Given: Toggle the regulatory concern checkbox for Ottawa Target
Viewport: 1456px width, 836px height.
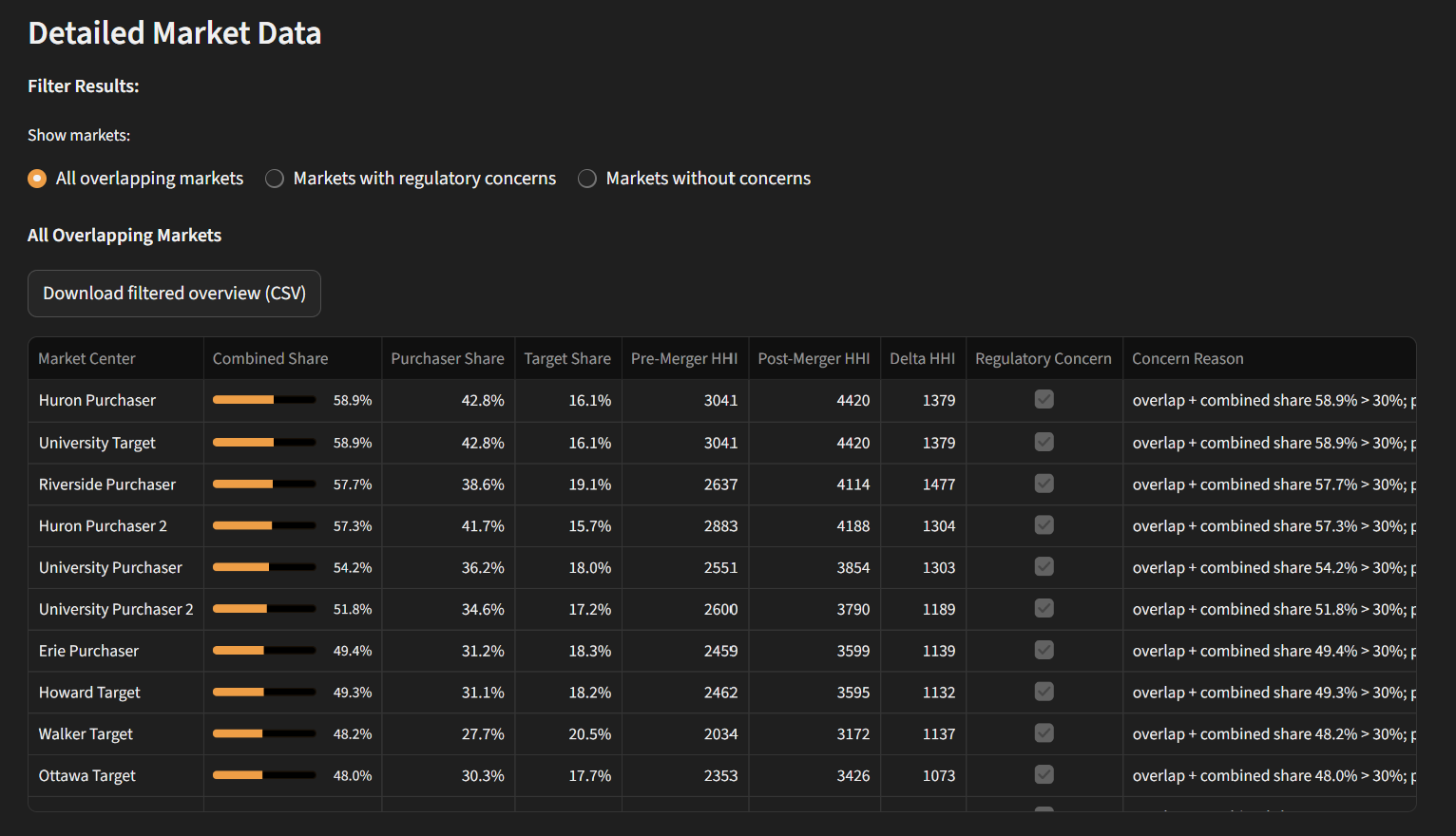Looking at the screenshot, I should coord(1044,775).
